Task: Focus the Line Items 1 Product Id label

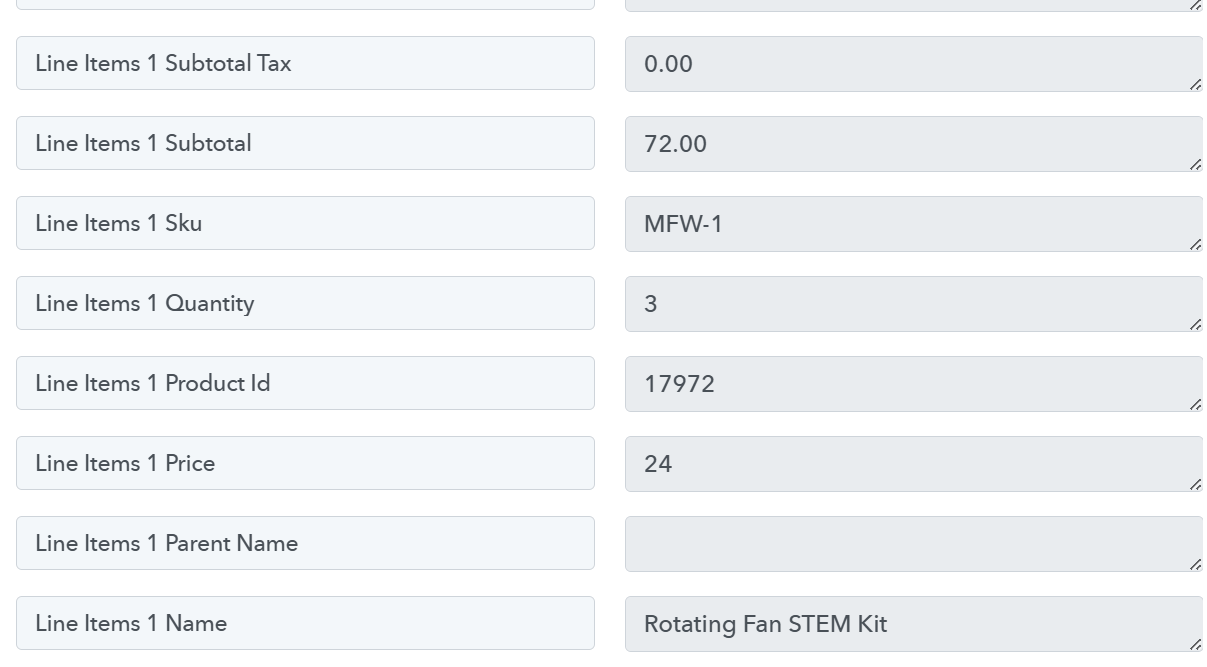Action: (305, 383)
